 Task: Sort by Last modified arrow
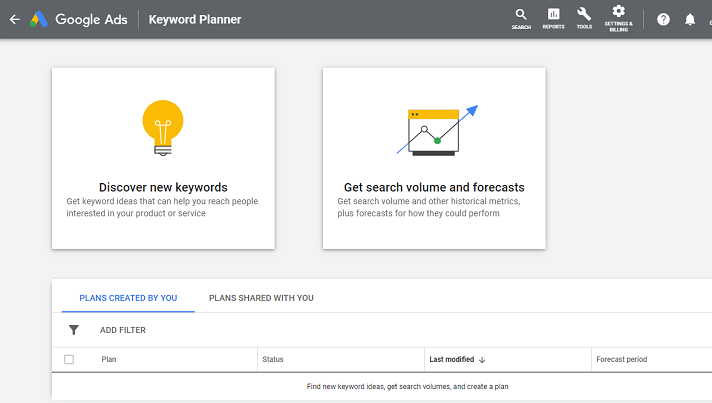point(482,359)
